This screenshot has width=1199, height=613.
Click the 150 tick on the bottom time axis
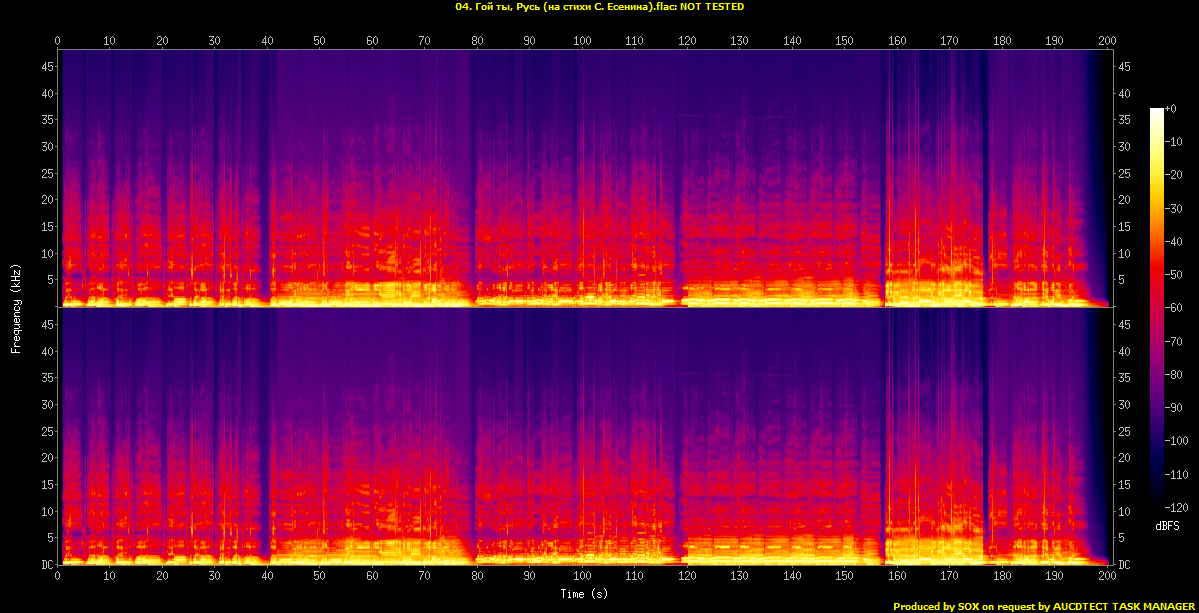click(845, 576)
